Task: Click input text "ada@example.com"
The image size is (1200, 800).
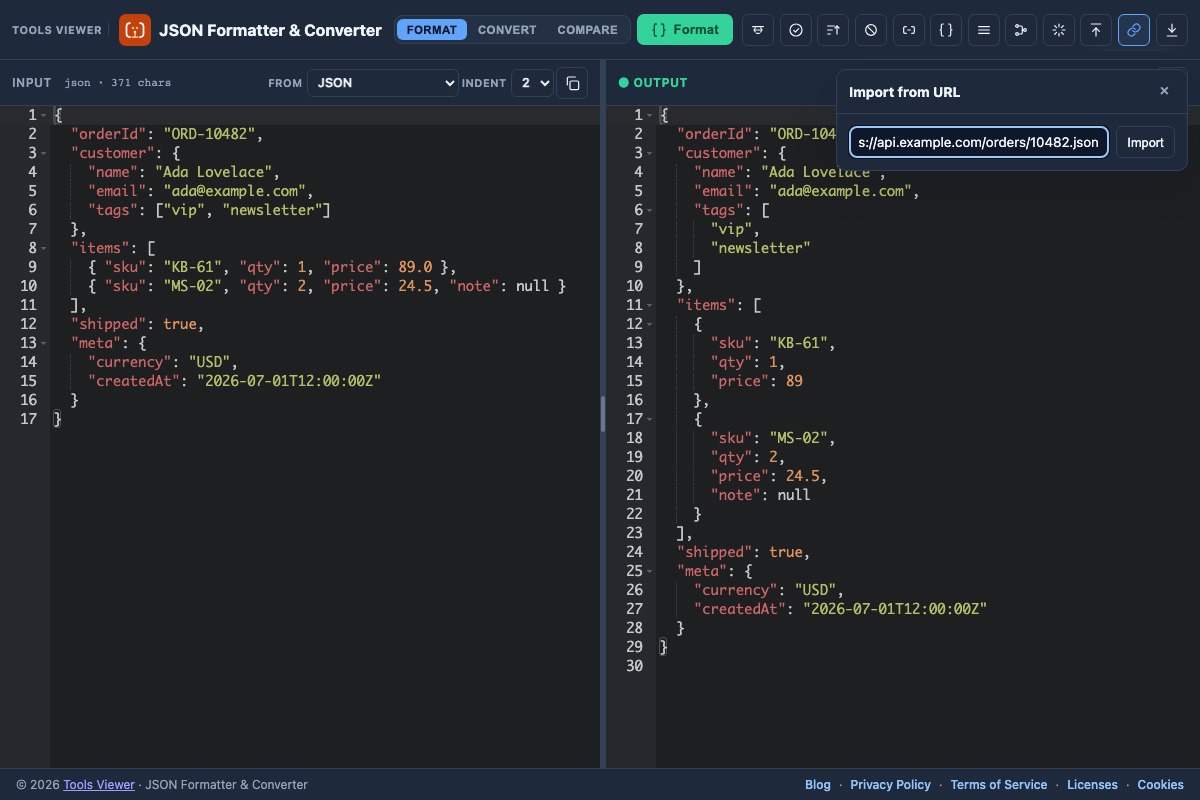Action: (234, 191)
